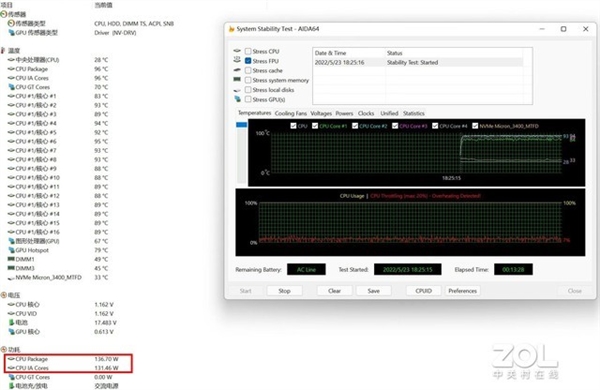Screen dimensions: 600x390
Task: Click the Remaining Battery AC Line field
Action: pos(306,269)
